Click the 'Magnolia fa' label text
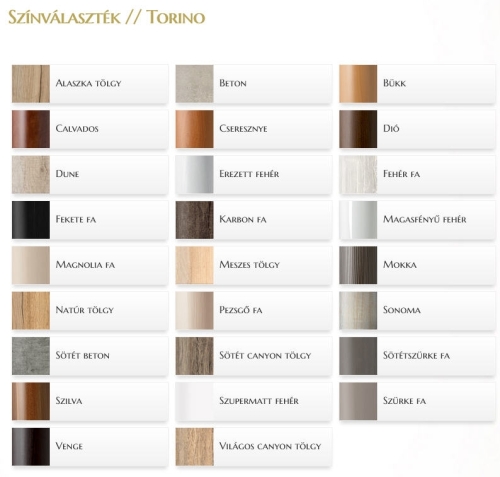 (x=85, y=265)
